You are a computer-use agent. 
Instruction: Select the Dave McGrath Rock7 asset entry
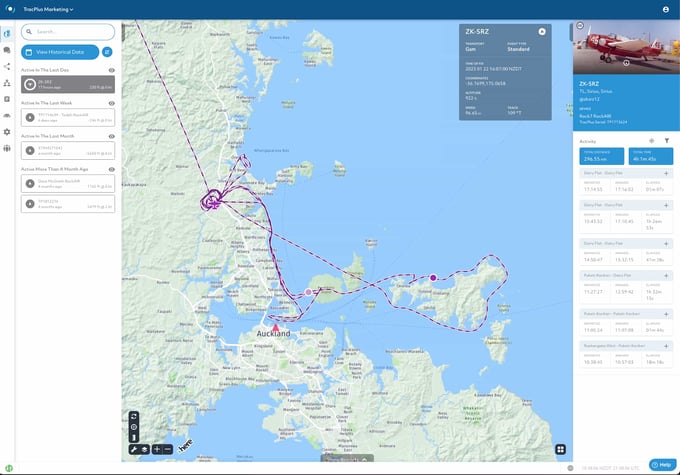[x=68, y=183]
